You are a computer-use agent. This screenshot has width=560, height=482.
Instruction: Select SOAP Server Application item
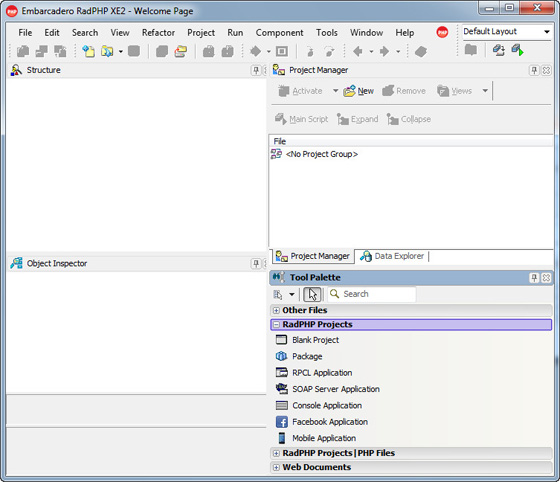coord(328,389)
